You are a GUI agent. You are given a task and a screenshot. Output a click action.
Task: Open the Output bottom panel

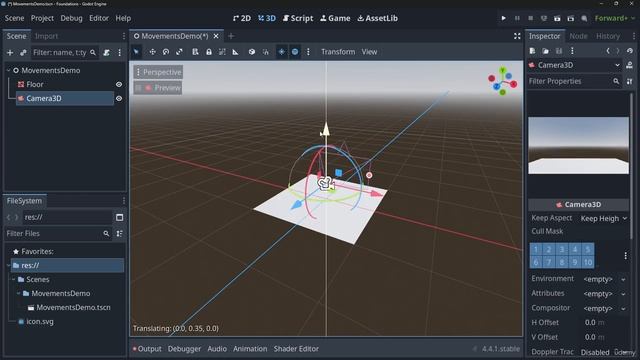[147, 349]
